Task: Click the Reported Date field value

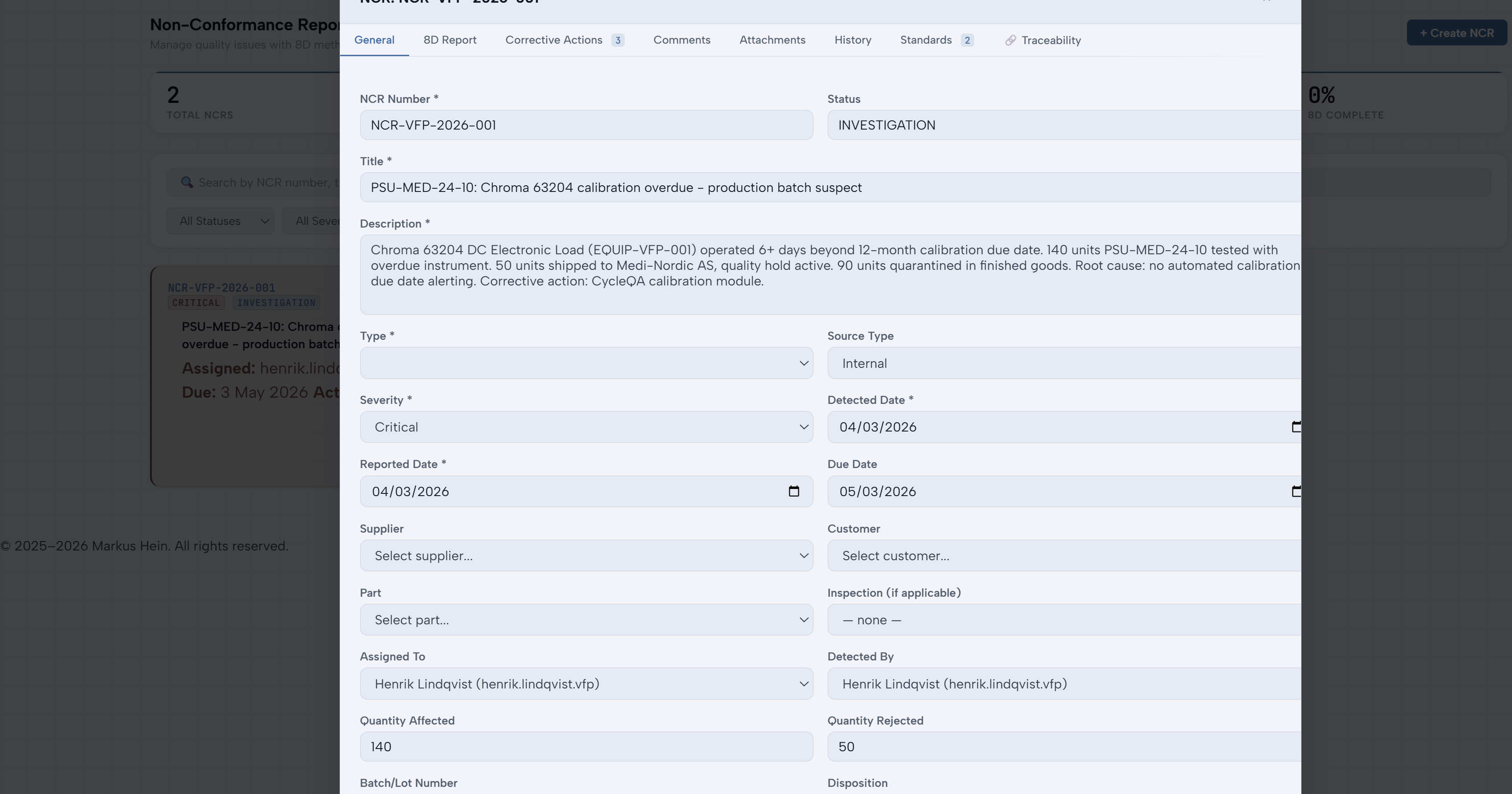Action: [411, 492]
